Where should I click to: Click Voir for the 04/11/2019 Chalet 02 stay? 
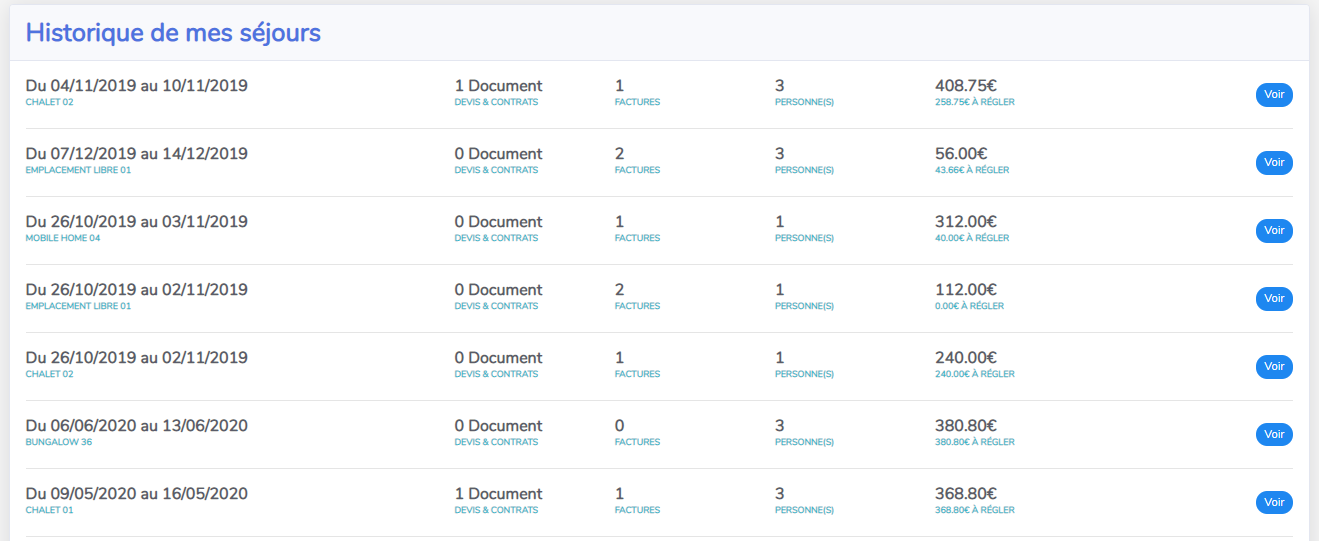[1273, 95]
